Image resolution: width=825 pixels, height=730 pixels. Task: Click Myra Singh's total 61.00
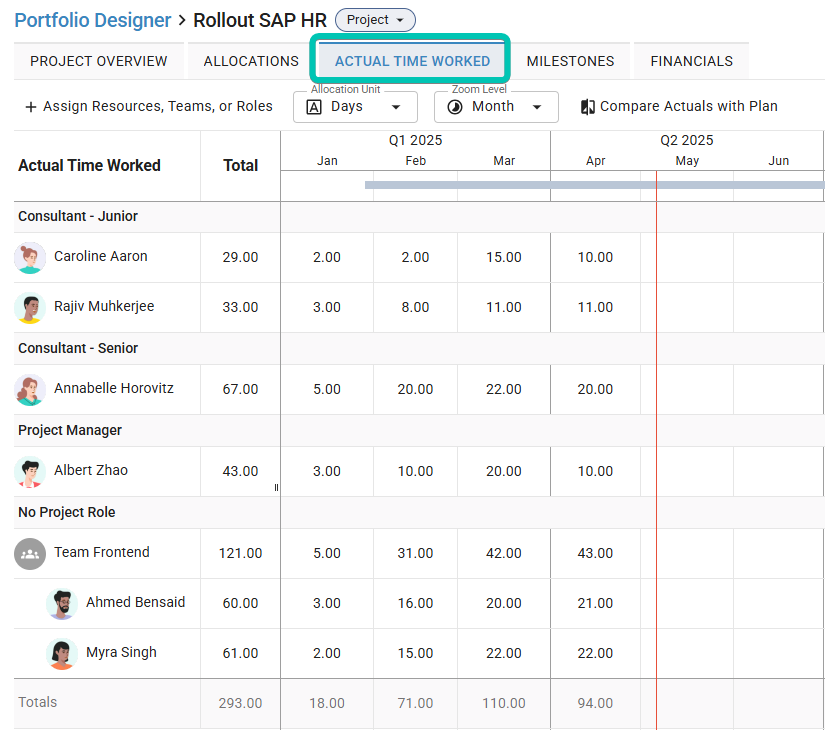pyautogui.click(x=240, y=654)
